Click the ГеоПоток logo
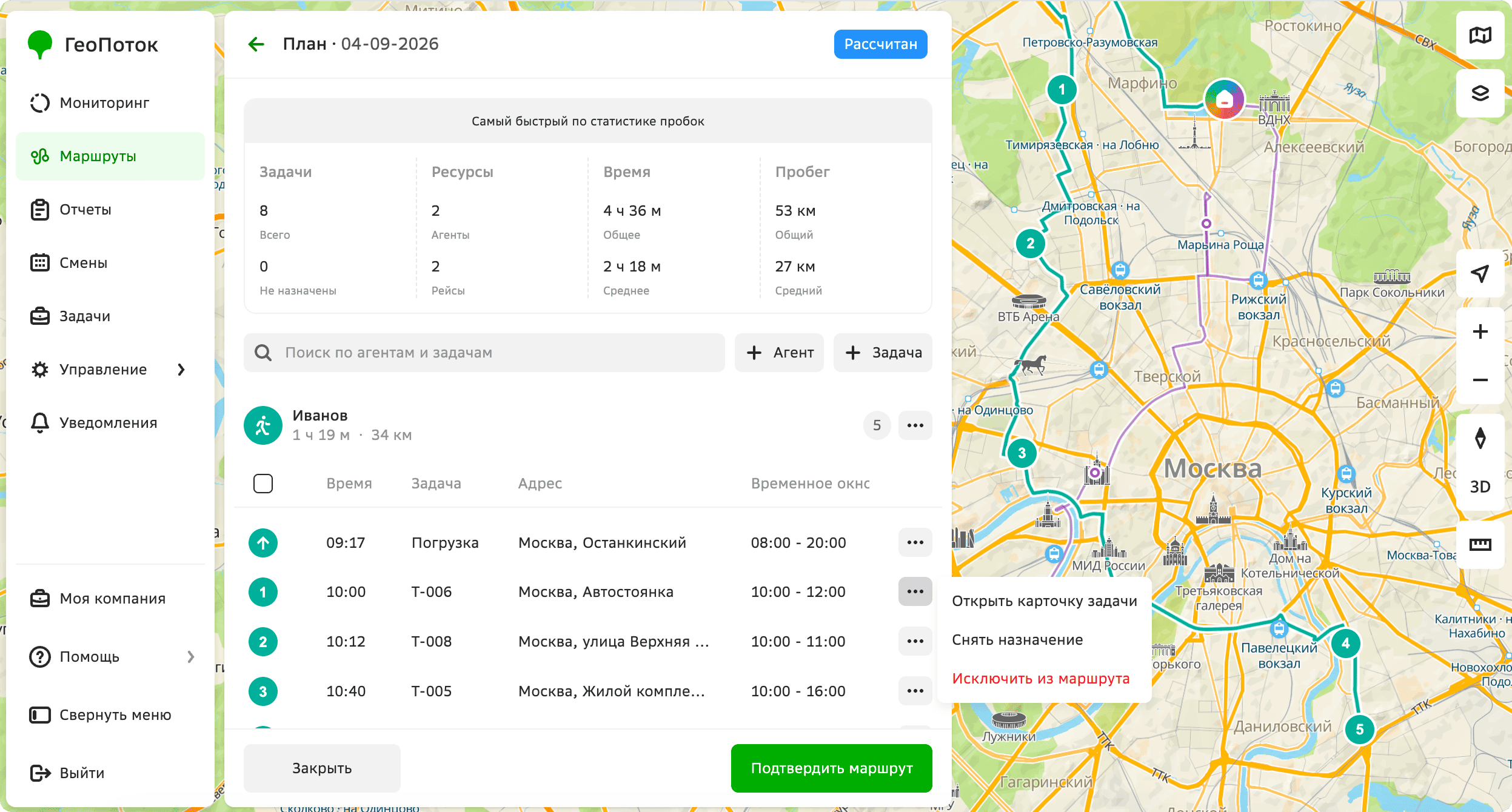The width and height of the screenshot is (1512, 812). 93,45
